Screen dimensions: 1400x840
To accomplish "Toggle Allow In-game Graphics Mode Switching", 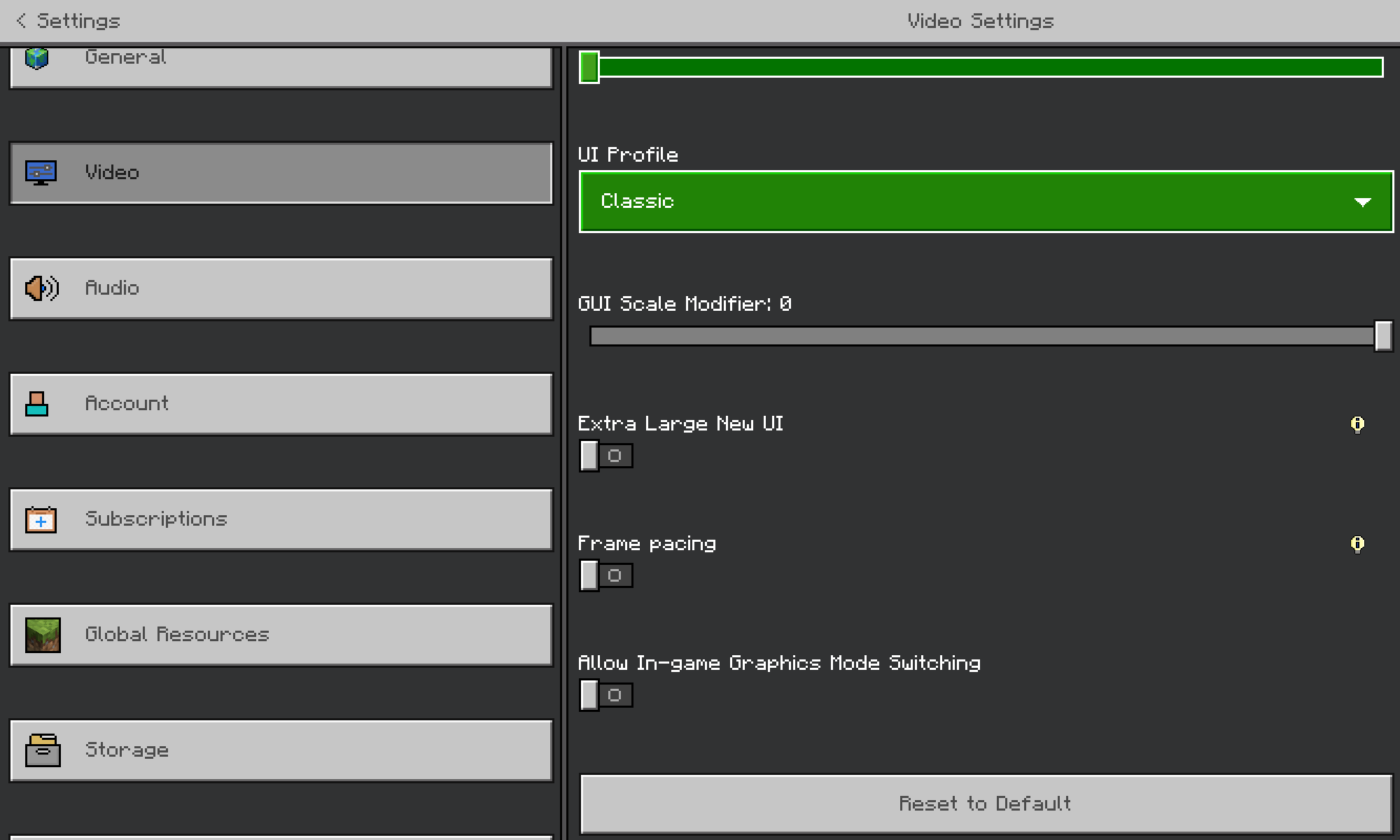I will [606, 696].
